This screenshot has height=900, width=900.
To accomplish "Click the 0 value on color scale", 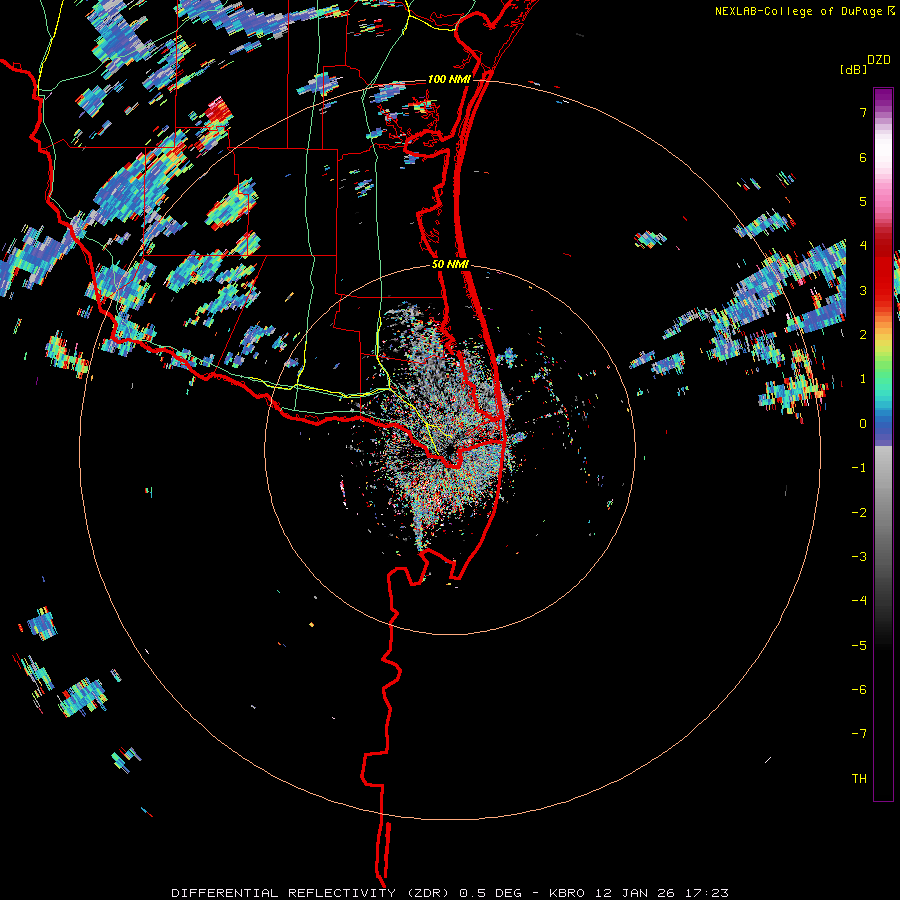I will [x=863, y=424].
